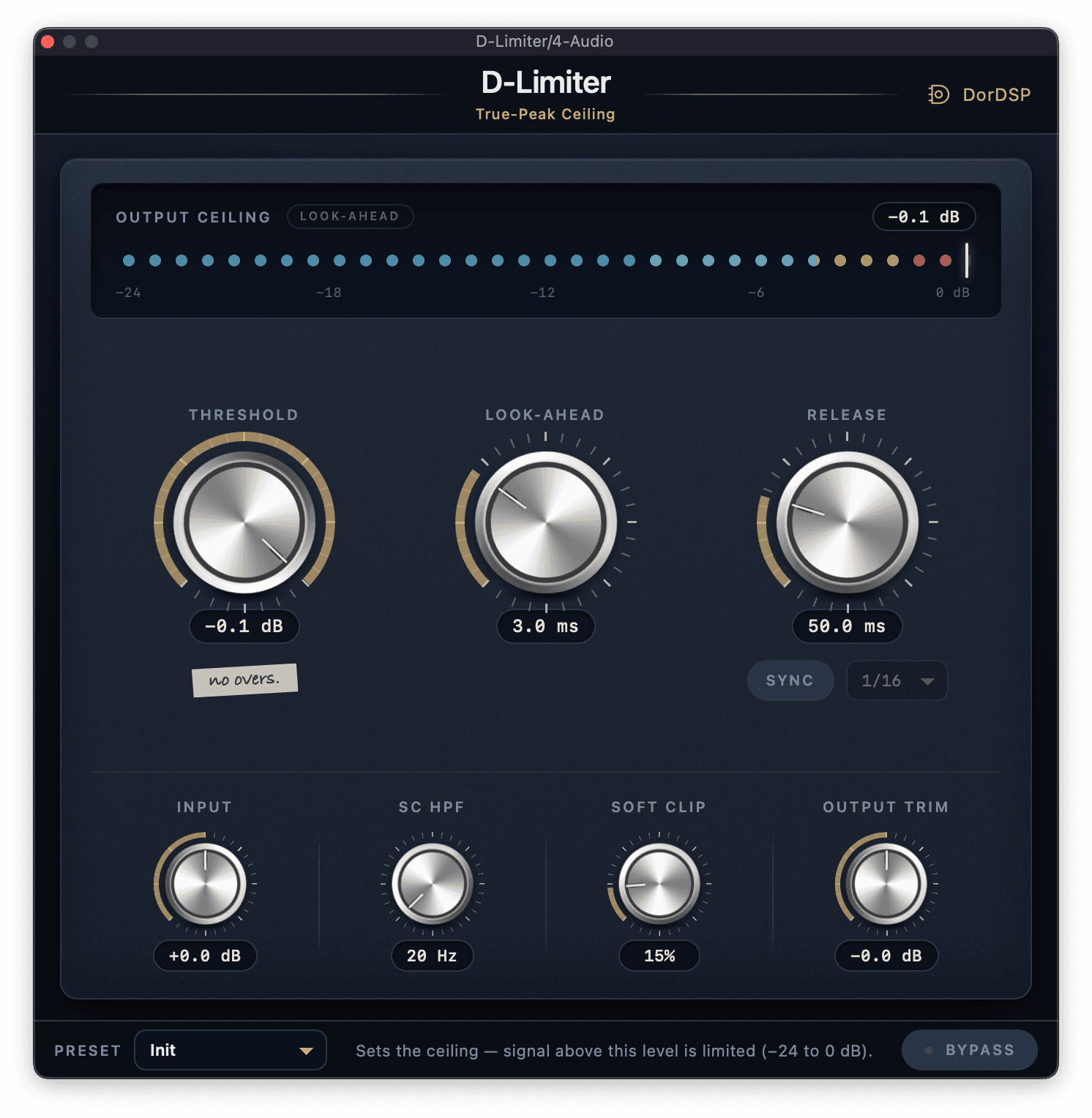This screenshot has height=1118, width=1092.
Task: Click the THRESHOLD label
Action: pos(244,415)
